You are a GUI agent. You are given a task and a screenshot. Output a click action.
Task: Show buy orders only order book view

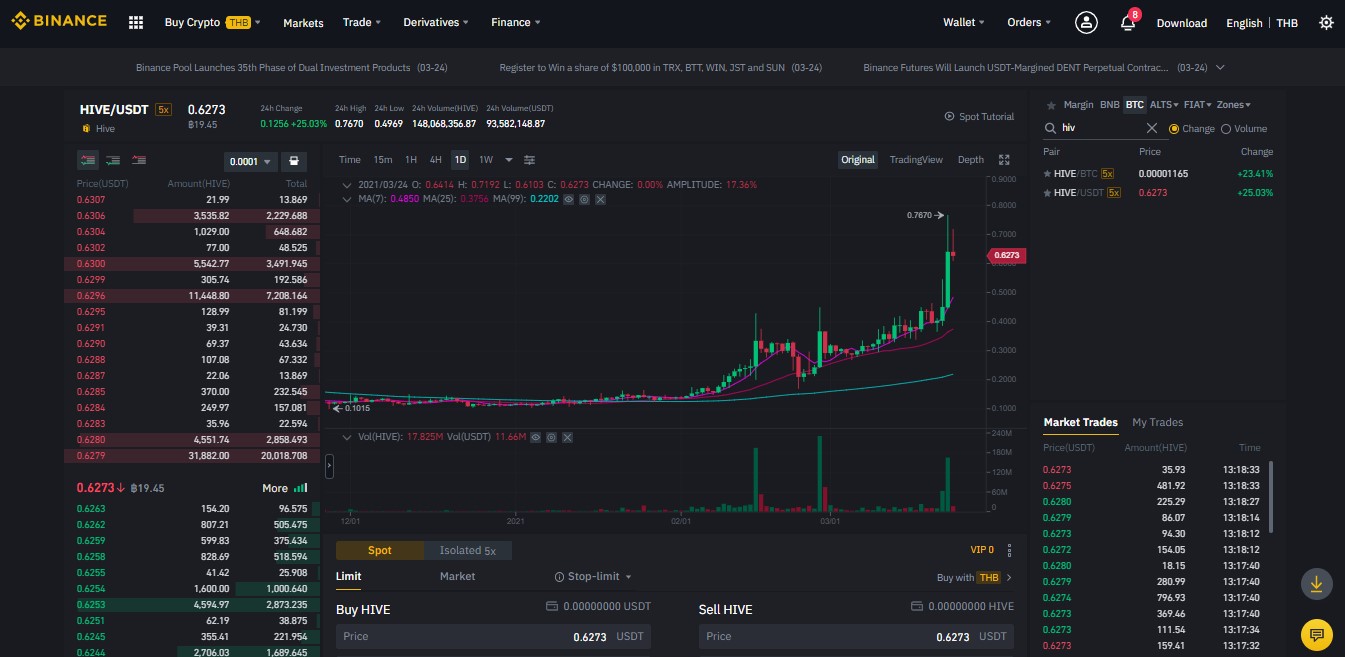click(x=113, y=160)
